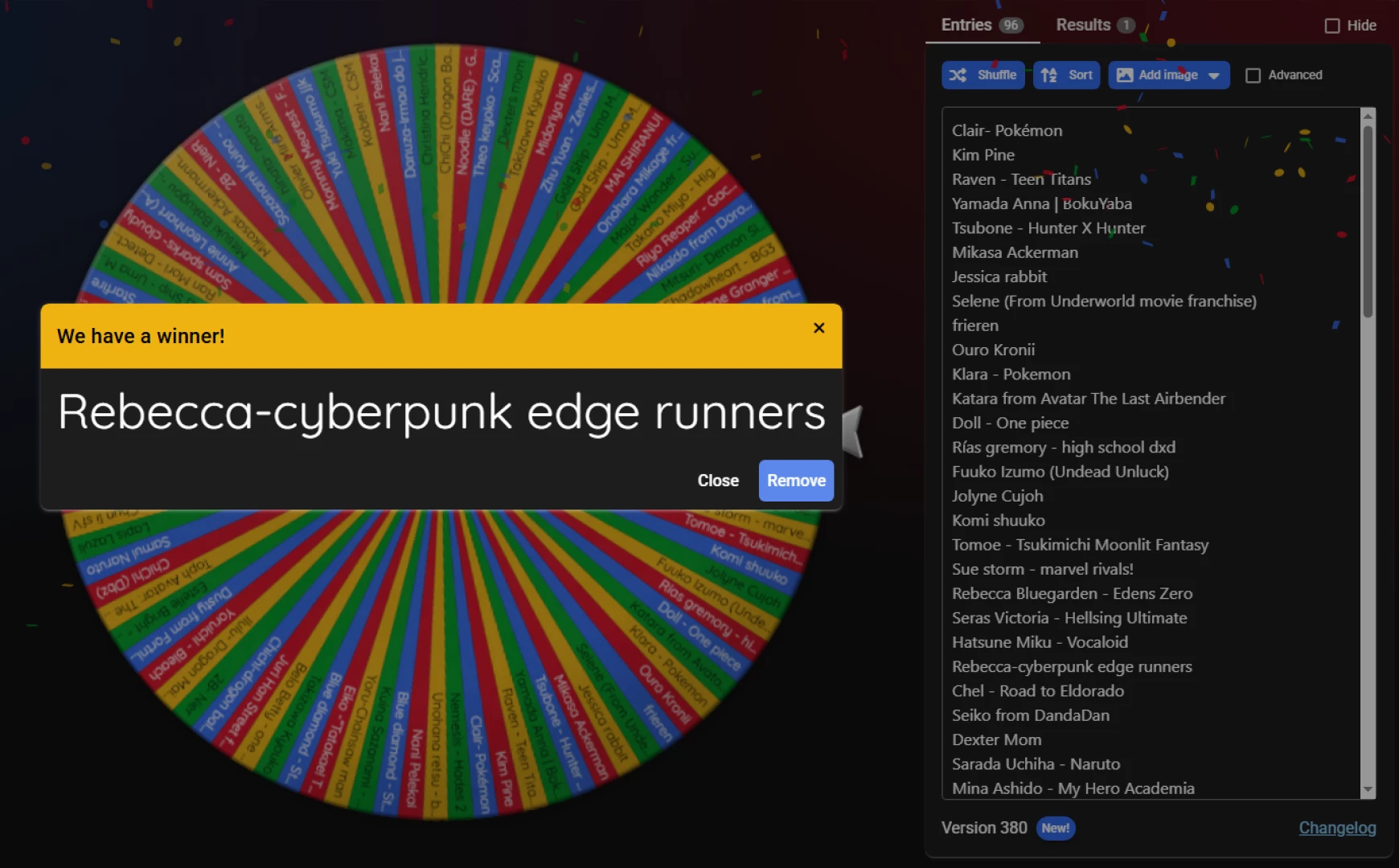Click the 'Doll - One piece' entry

click(x=1011, y=423)
